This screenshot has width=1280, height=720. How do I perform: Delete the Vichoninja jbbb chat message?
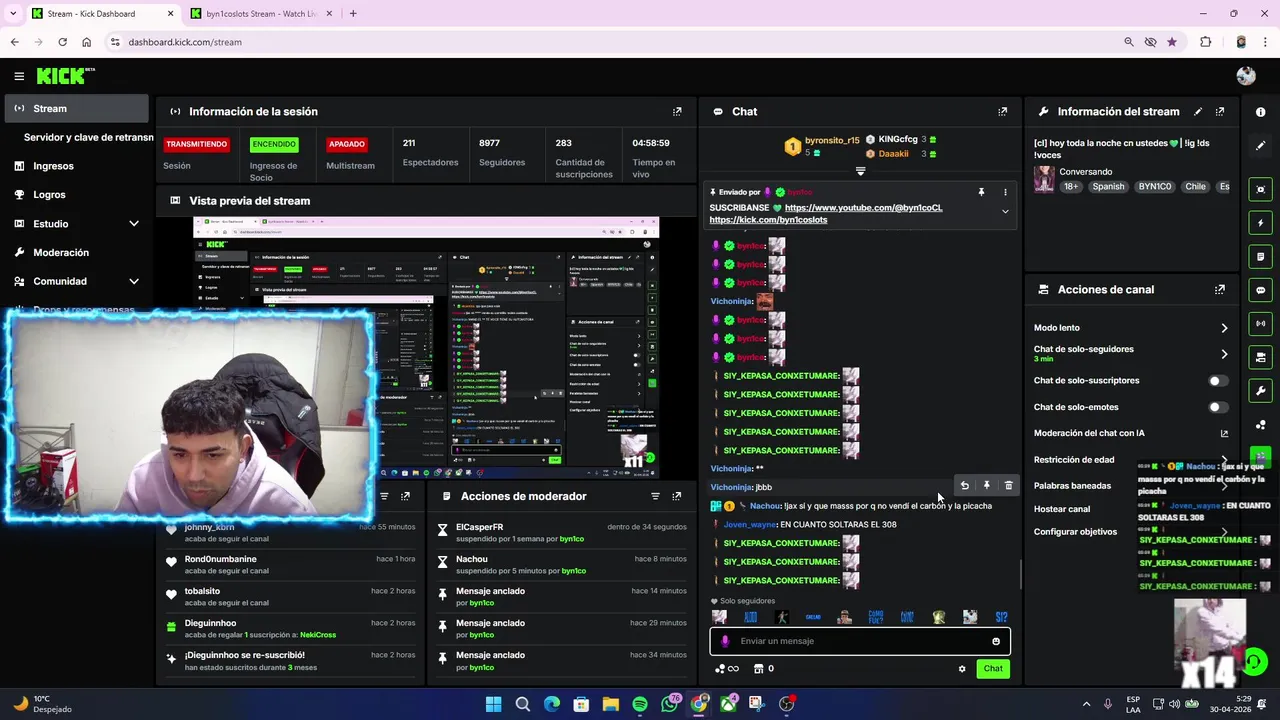click(x=1008, y=486)
